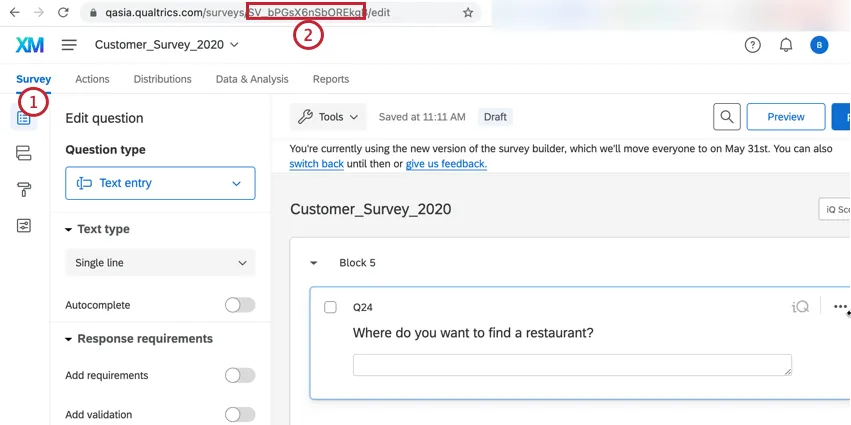Screen dimensions: 851x425
Task: Click the Preview button
Action: point(785,117)
